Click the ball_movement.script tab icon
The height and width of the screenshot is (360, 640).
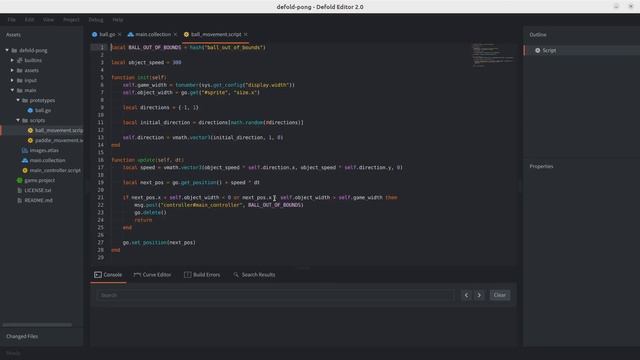pyautogui.click(x=186, y=35)
